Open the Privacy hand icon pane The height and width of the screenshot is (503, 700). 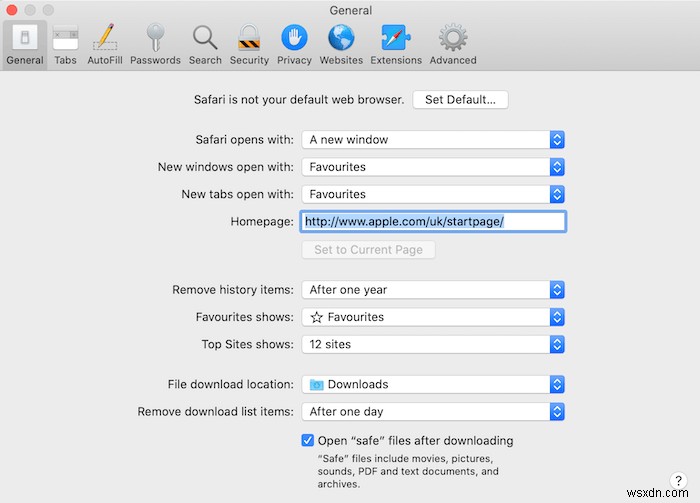click(x=294, y=45)
